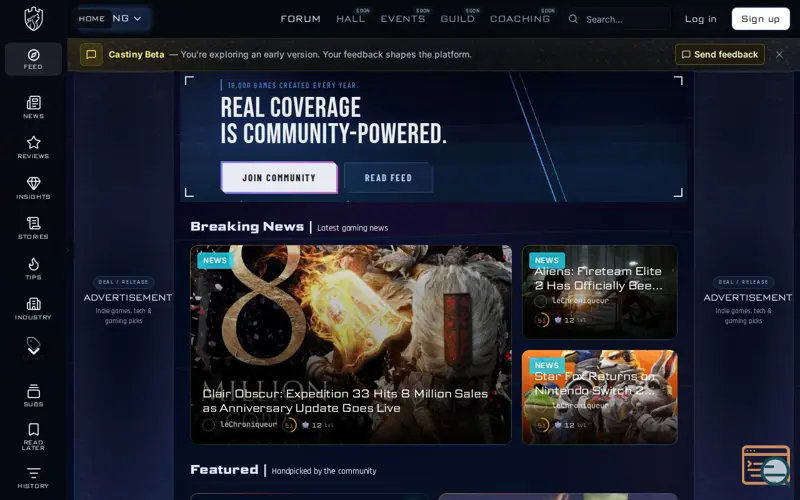
Task: Open the Read Later bookmark
Action: (x=33, y=436)
